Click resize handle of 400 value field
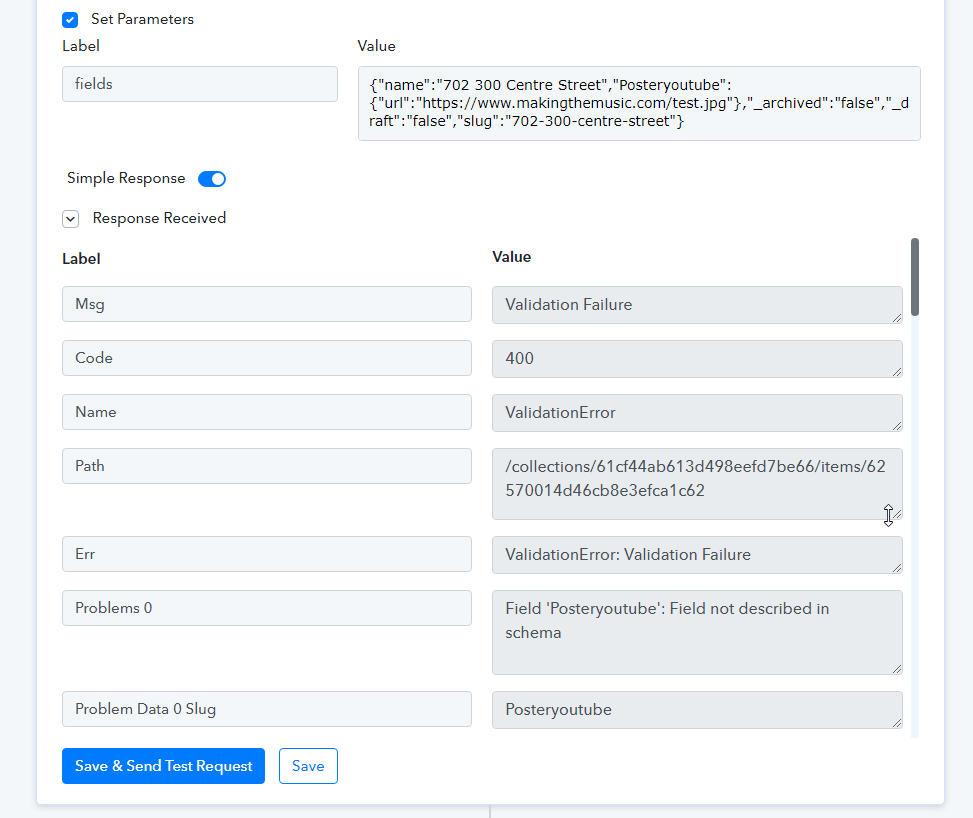973x818 pixels. 897,372
